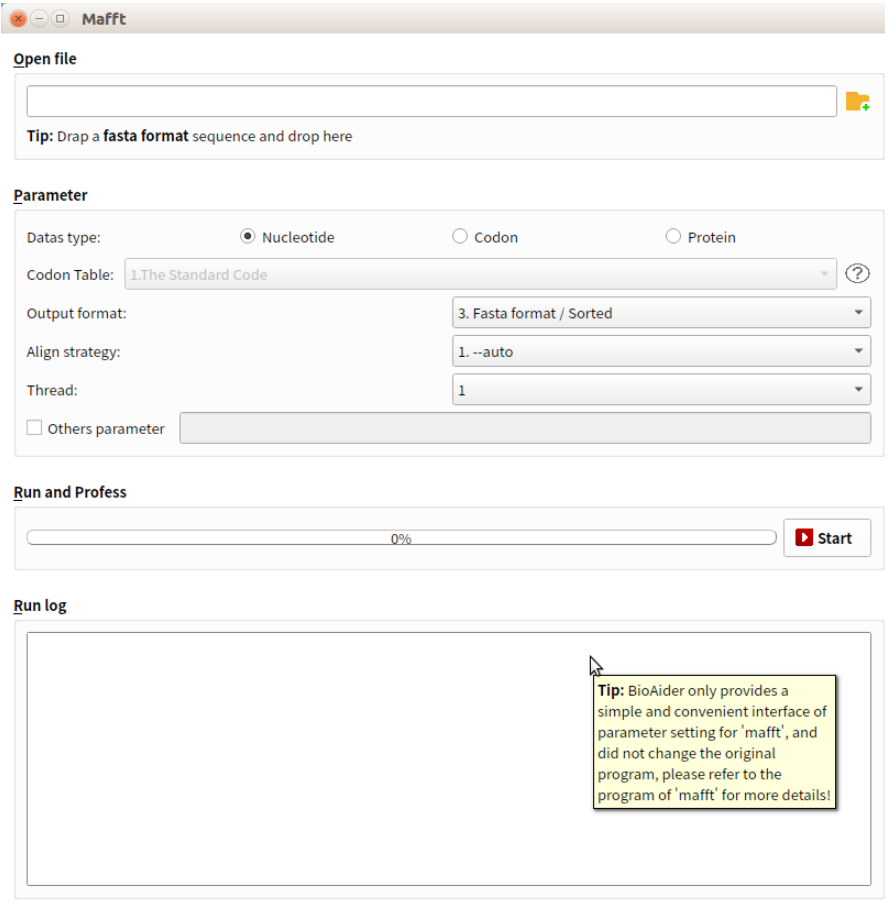Click the red play icon in Start
The image size is (885, 903).
click(803, 537)
